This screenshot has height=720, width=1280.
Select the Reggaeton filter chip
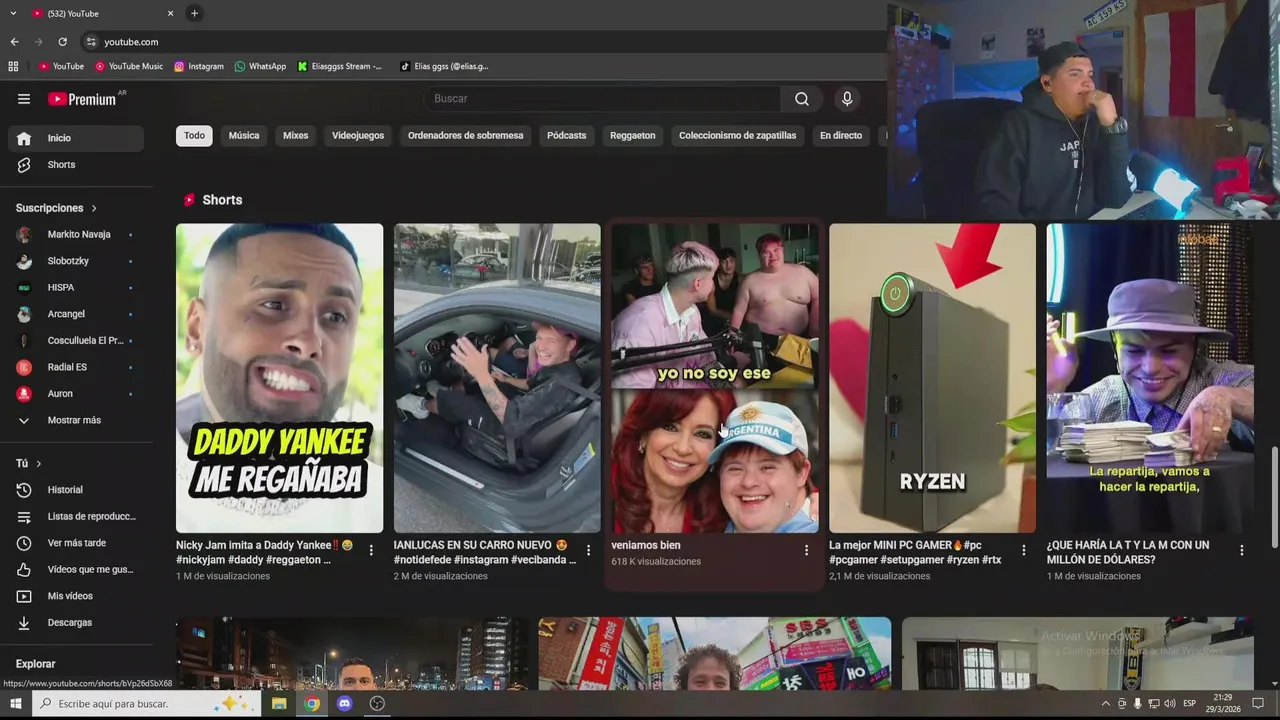point(633,136)
